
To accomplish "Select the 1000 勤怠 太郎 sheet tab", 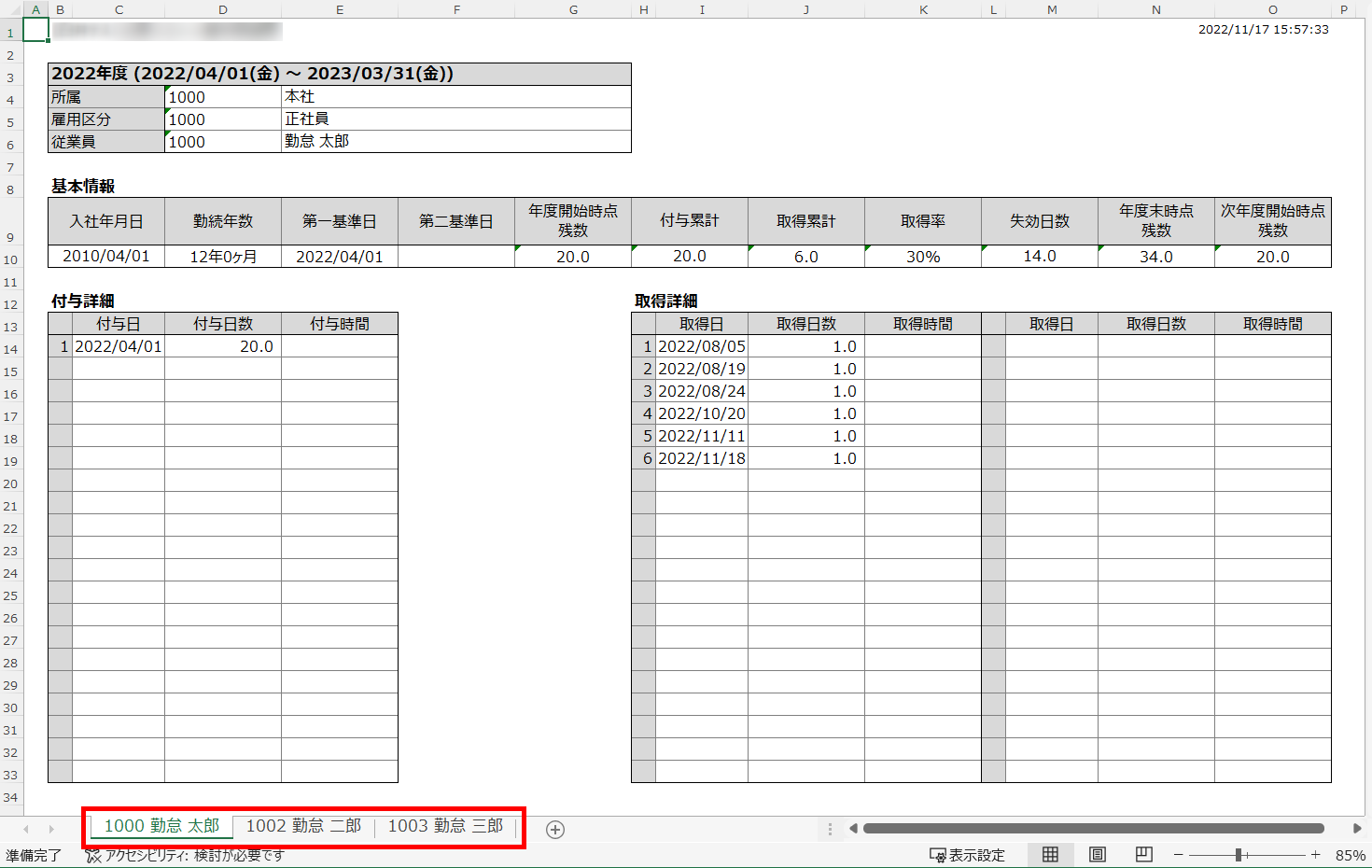I will pos(161,826).
